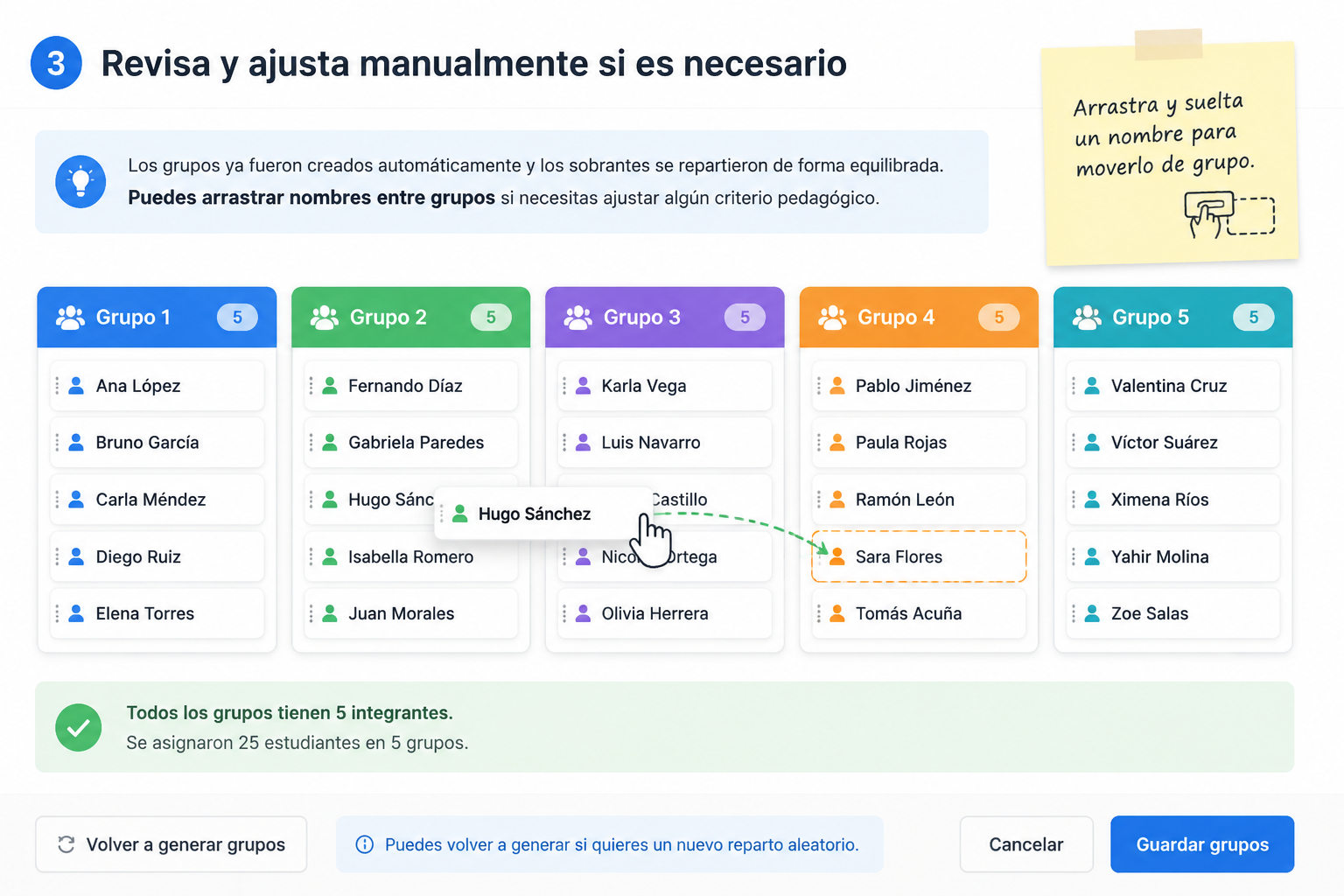Click the Cancelar button

(x=1026, y=844)
